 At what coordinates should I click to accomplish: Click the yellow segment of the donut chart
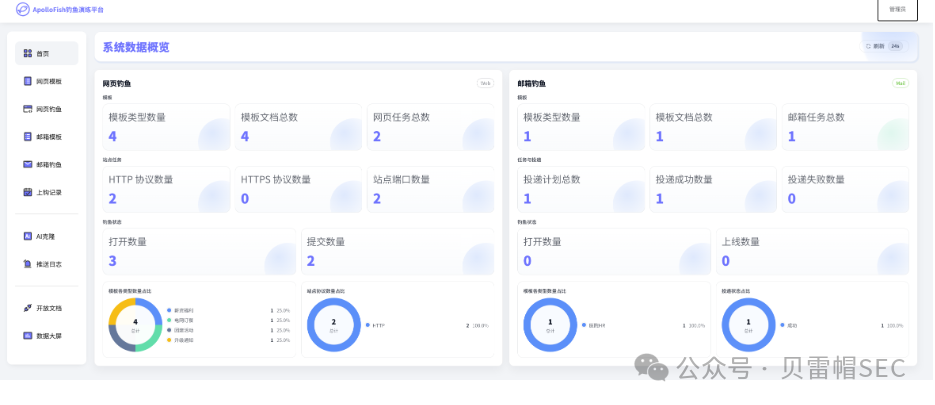pyautogui.click(x=119, y=308)
